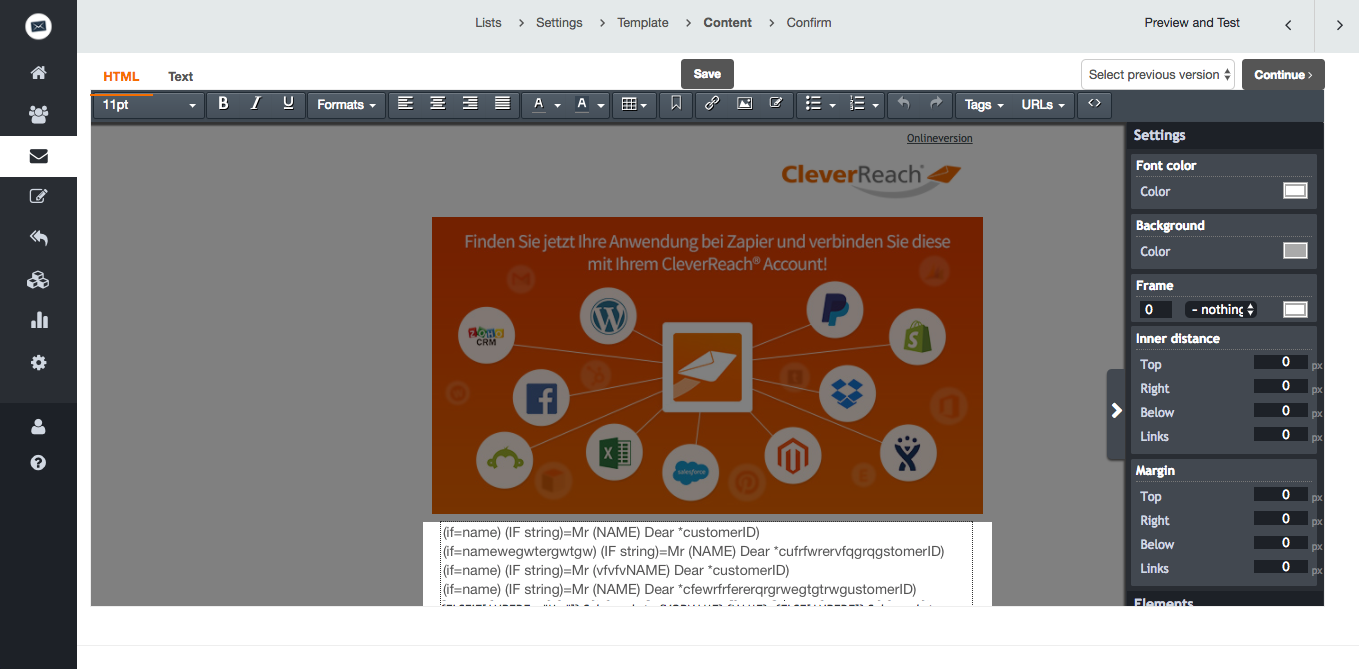Align text left

point(405,104)
